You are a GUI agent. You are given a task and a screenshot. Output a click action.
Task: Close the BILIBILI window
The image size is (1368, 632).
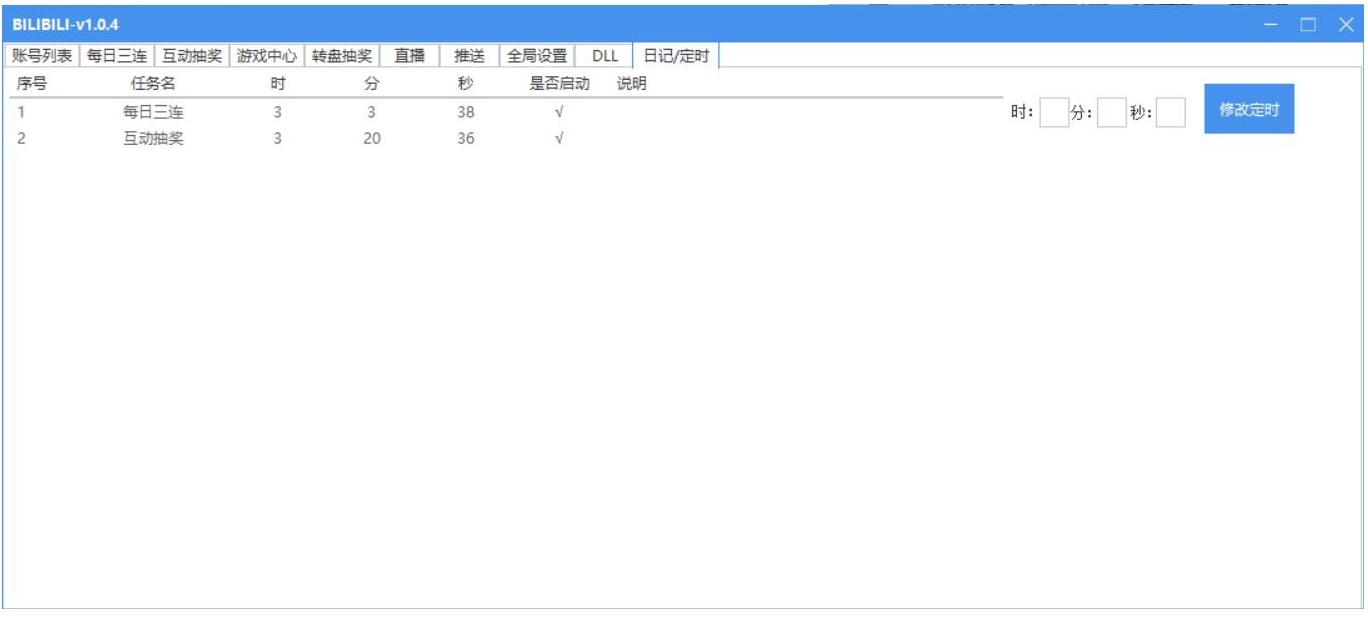point(1345,24)
